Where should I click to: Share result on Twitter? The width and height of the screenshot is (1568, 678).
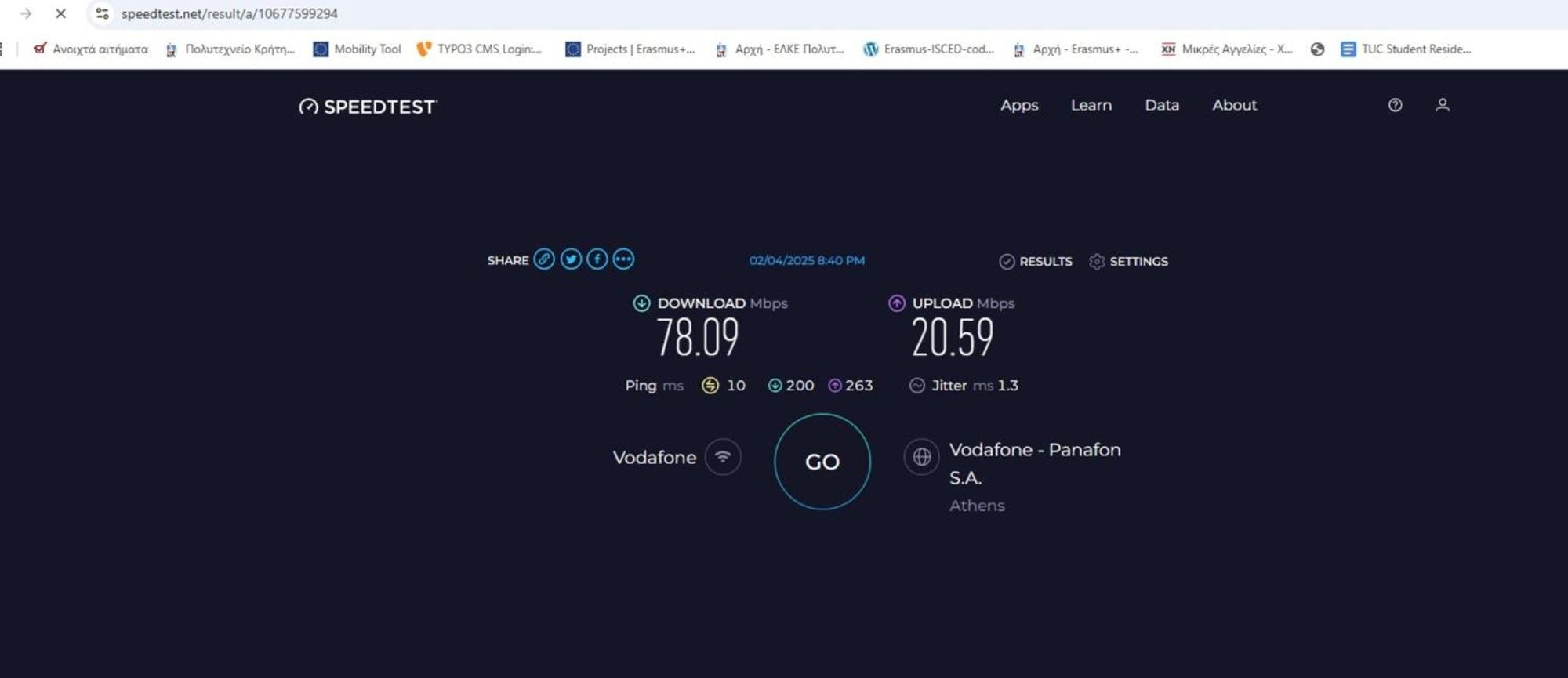[571, 259]
